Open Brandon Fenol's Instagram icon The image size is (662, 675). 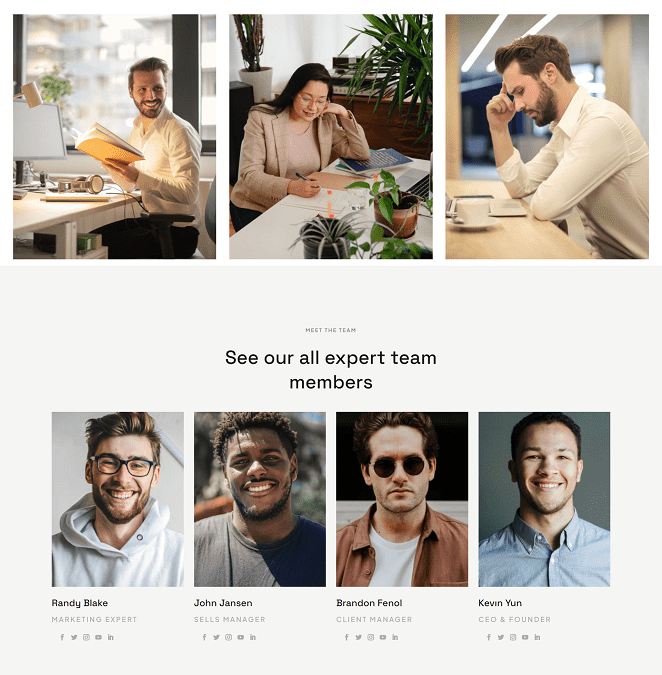point(371,637)
